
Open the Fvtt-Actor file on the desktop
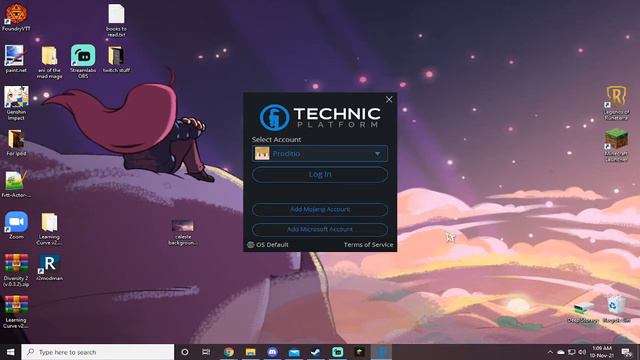(16, 184)
